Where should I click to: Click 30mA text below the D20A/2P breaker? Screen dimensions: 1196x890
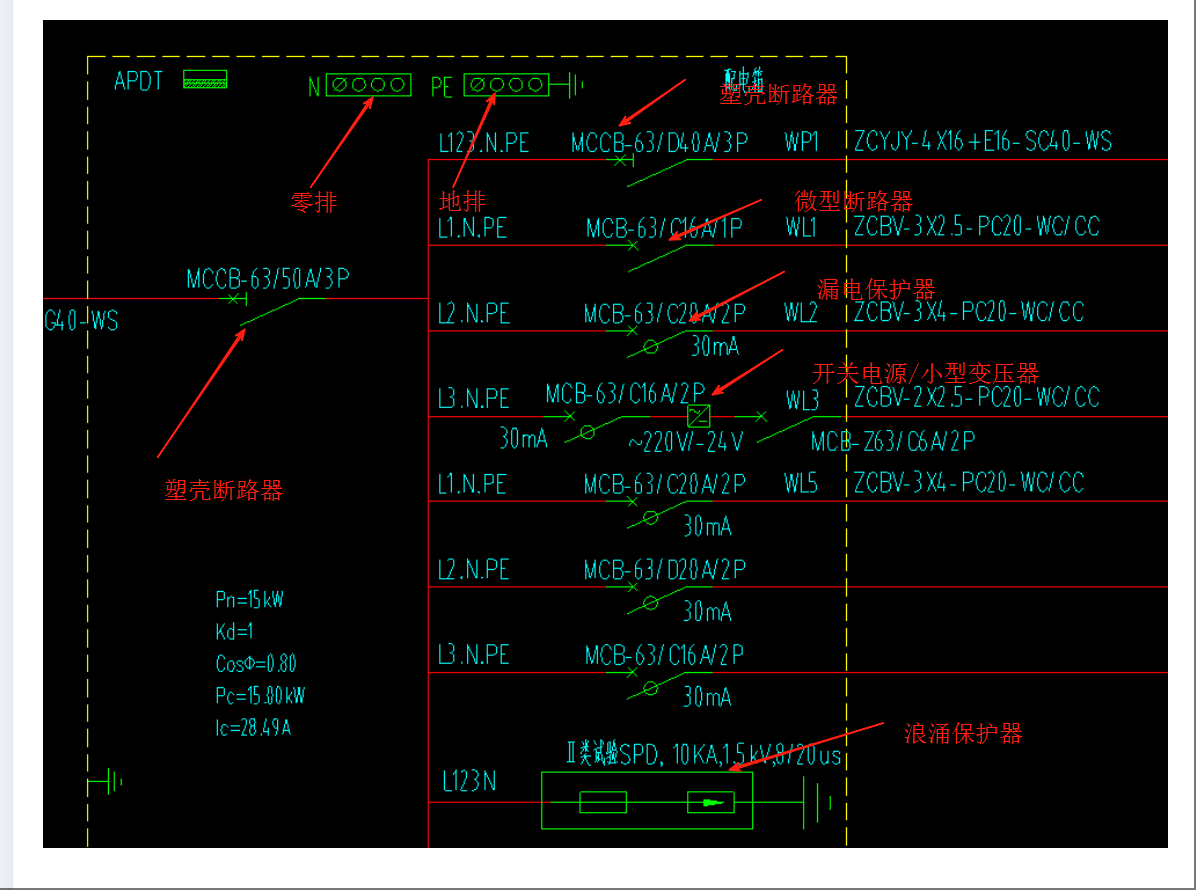pyautogui.click(x=707, y=612)
